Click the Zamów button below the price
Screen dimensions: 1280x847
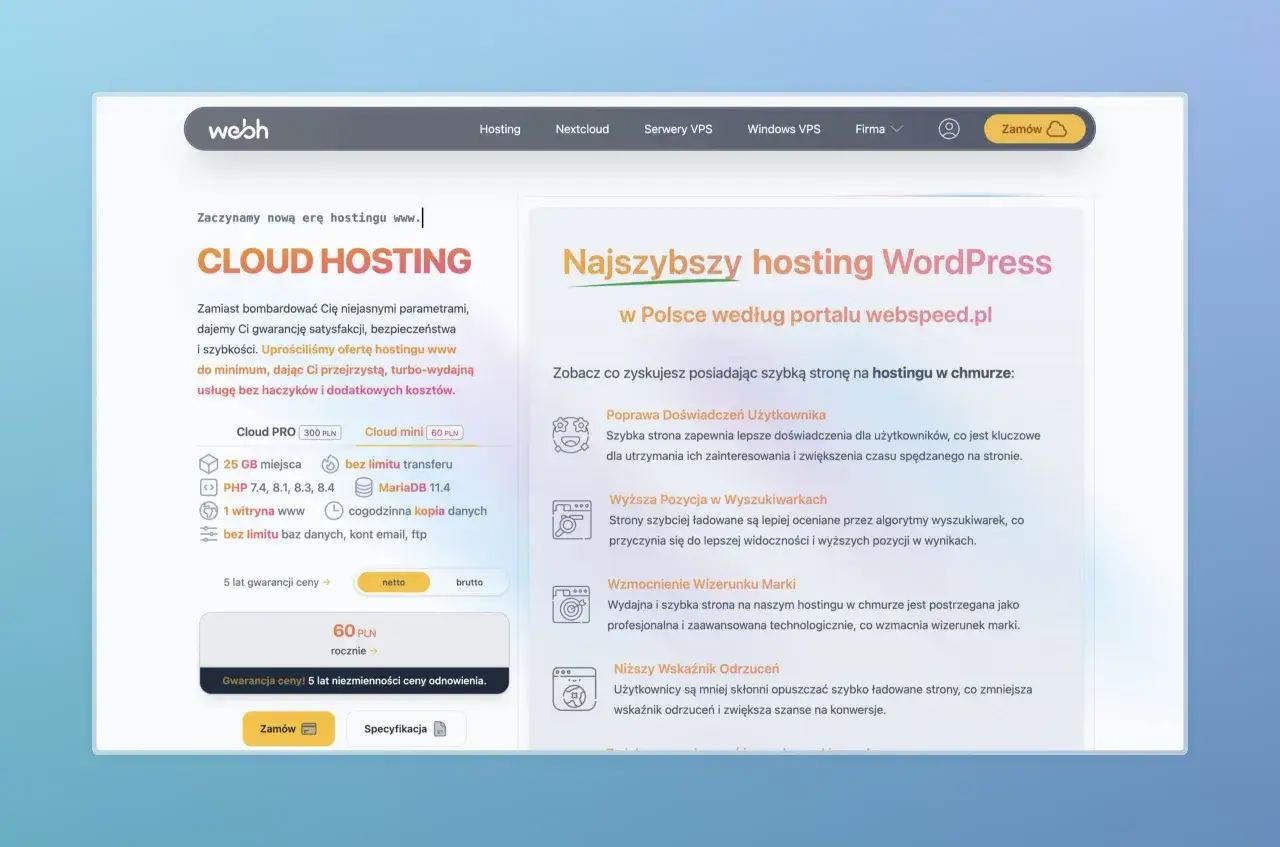pyautogui.click(x=288, y=729)
